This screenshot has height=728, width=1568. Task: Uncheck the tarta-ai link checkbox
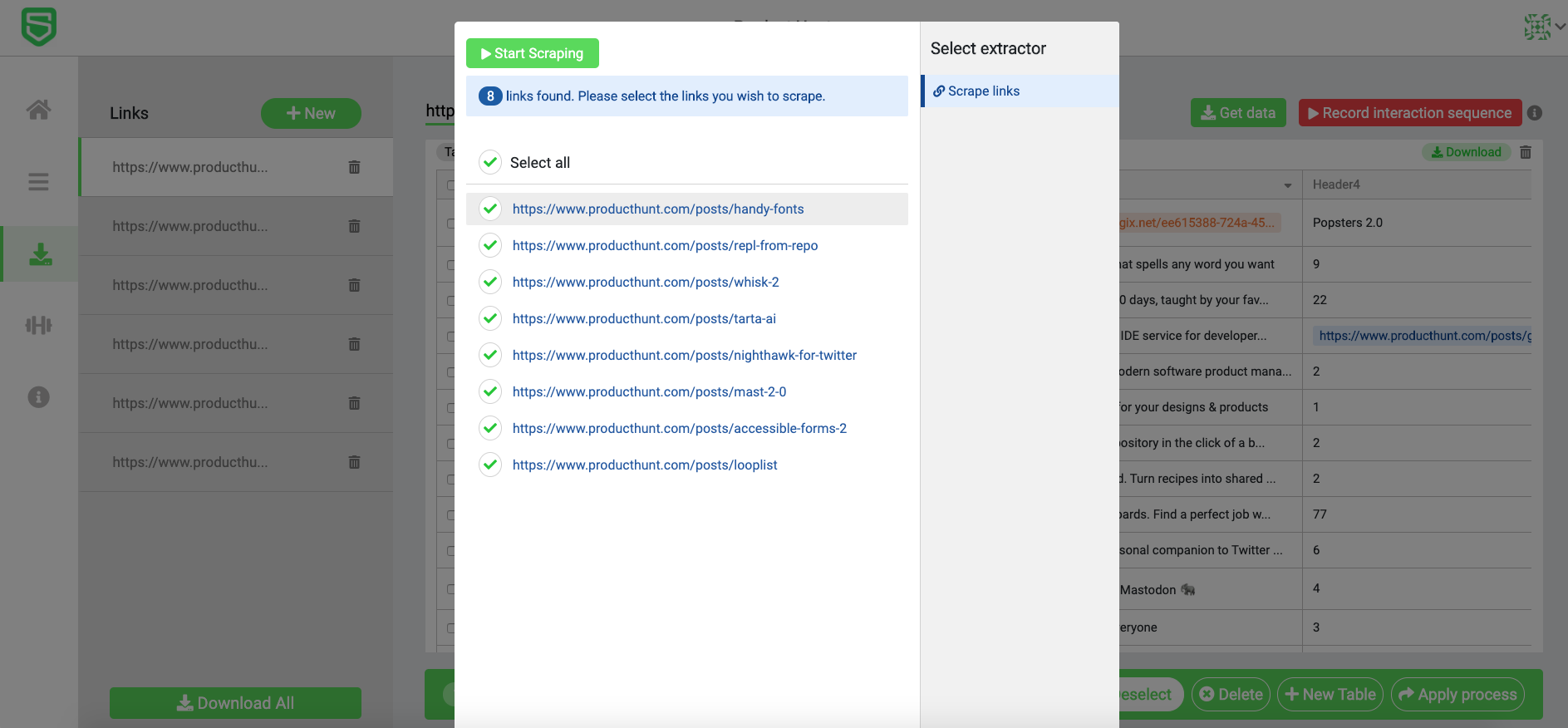tap(490, 318)
